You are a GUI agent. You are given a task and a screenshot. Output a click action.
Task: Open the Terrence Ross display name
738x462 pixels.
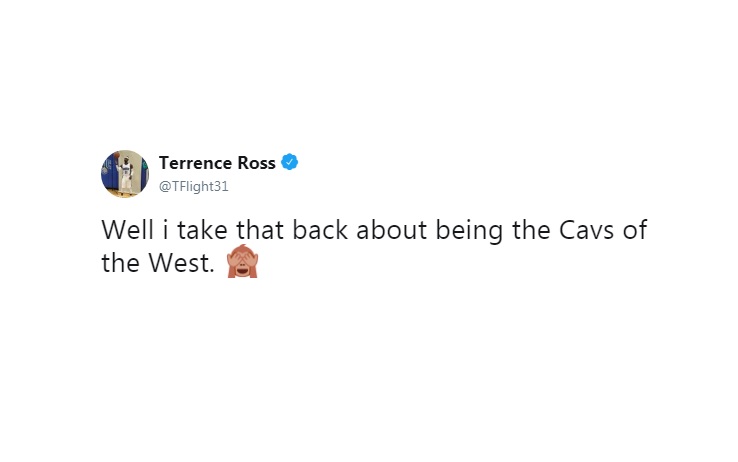(x=217, y=163)
